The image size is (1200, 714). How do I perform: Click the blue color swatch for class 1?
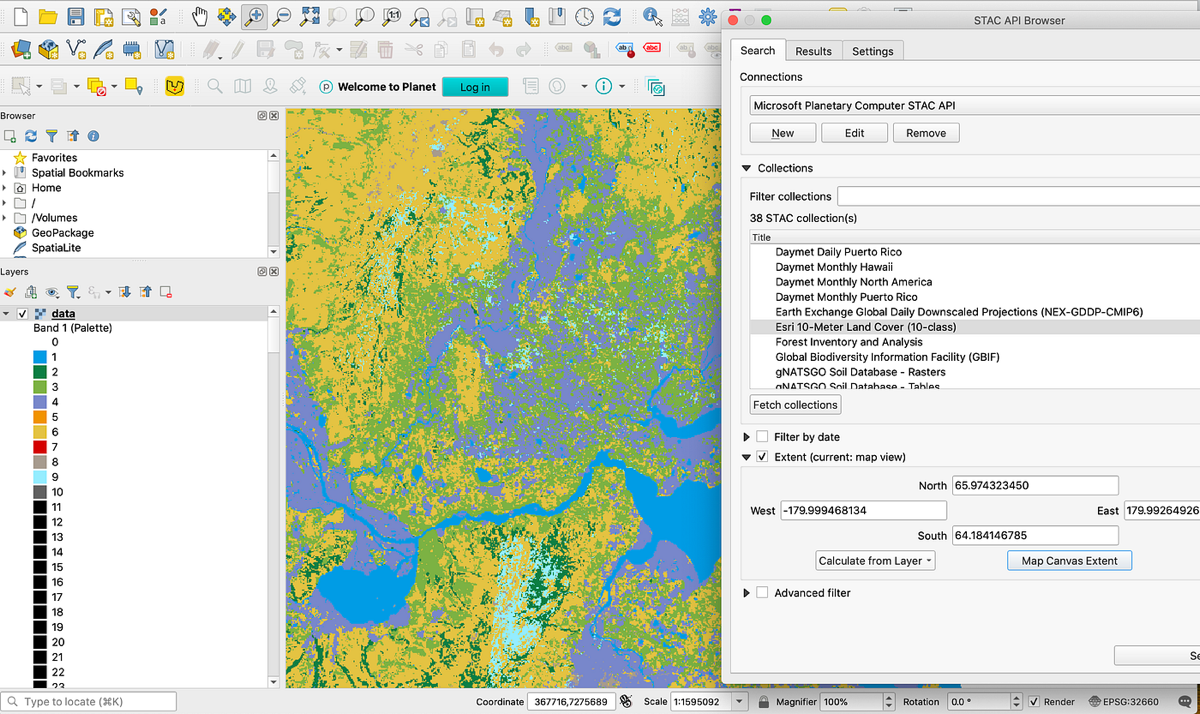(40, 357)
